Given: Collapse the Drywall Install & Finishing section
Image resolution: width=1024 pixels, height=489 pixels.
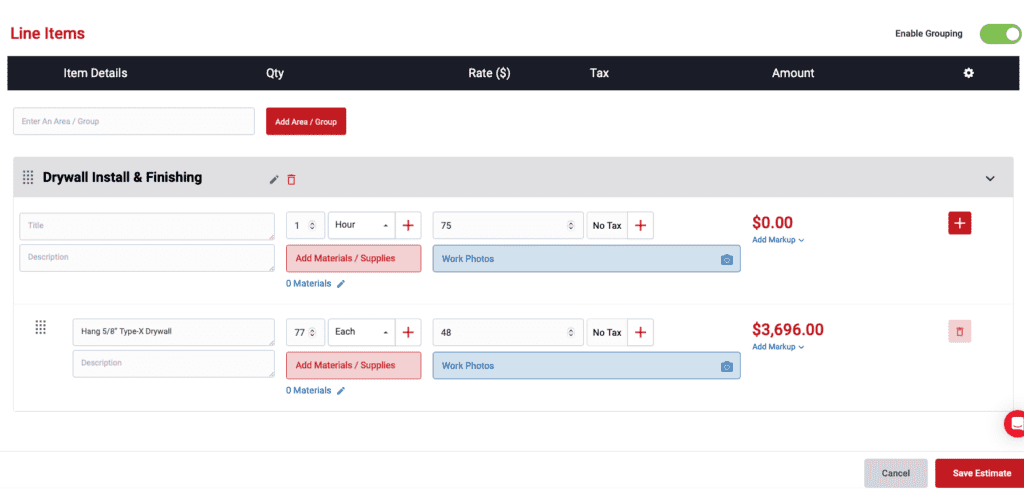Looking at the screenshot, I should (990, 179).
